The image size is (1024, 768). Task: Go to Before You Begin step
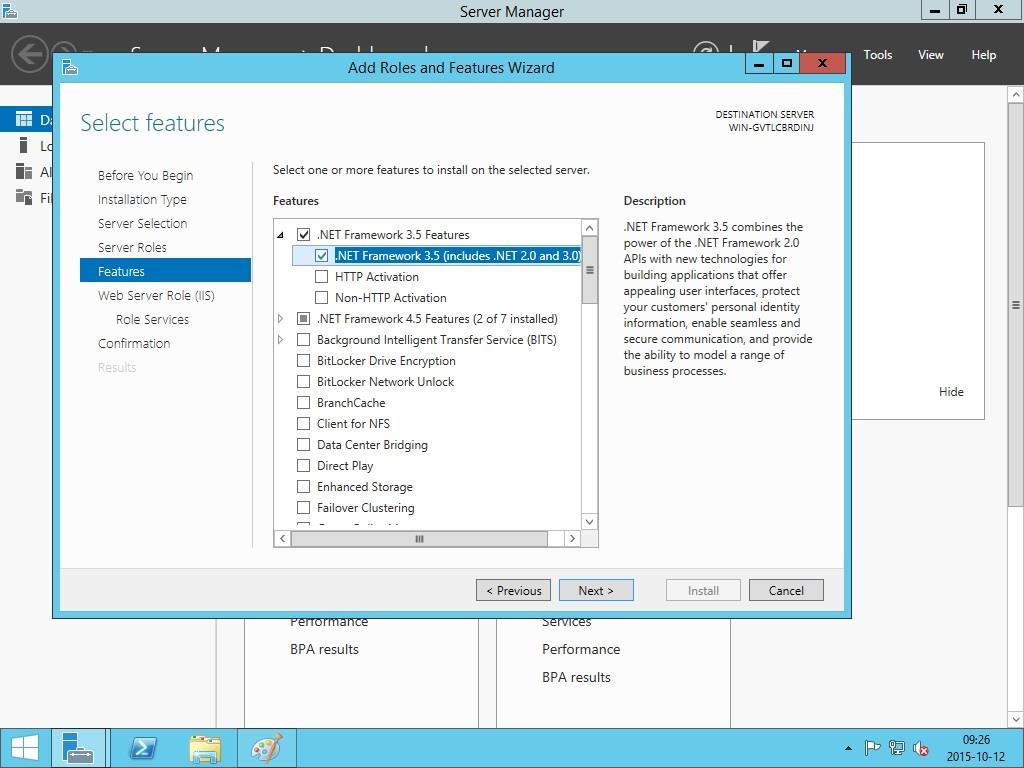(145, 175)
